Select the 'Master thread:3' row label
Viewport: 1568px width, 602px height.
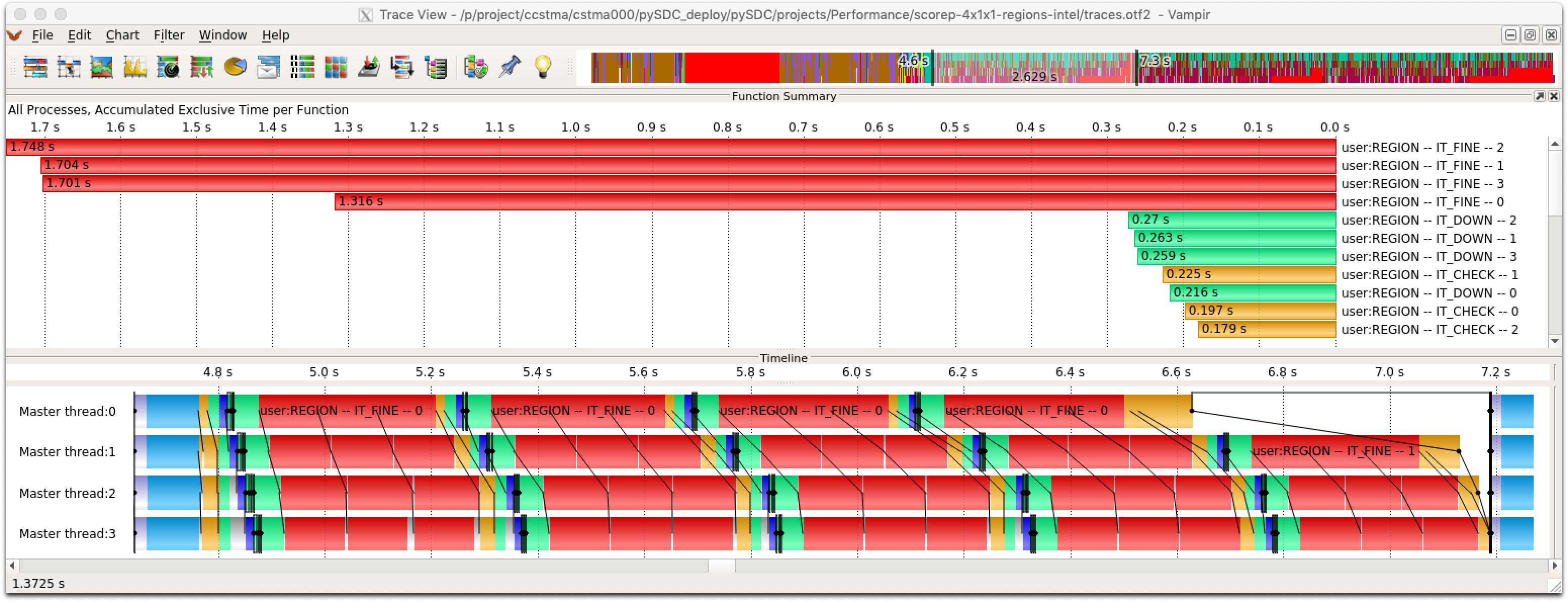click(67, 534)
